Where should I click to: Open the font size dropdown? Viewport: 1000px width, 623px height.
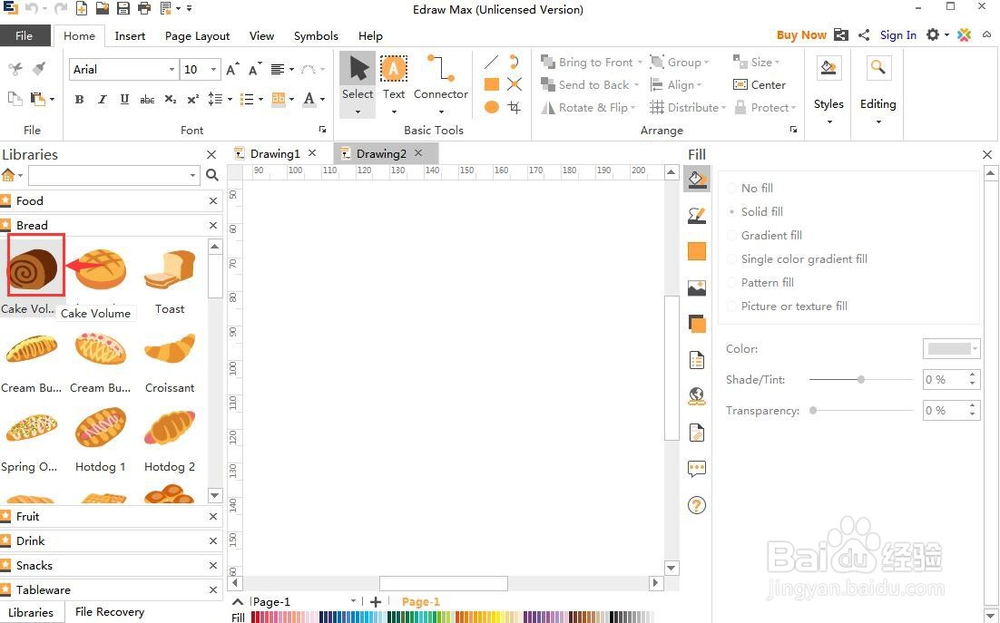coord(214,70)
